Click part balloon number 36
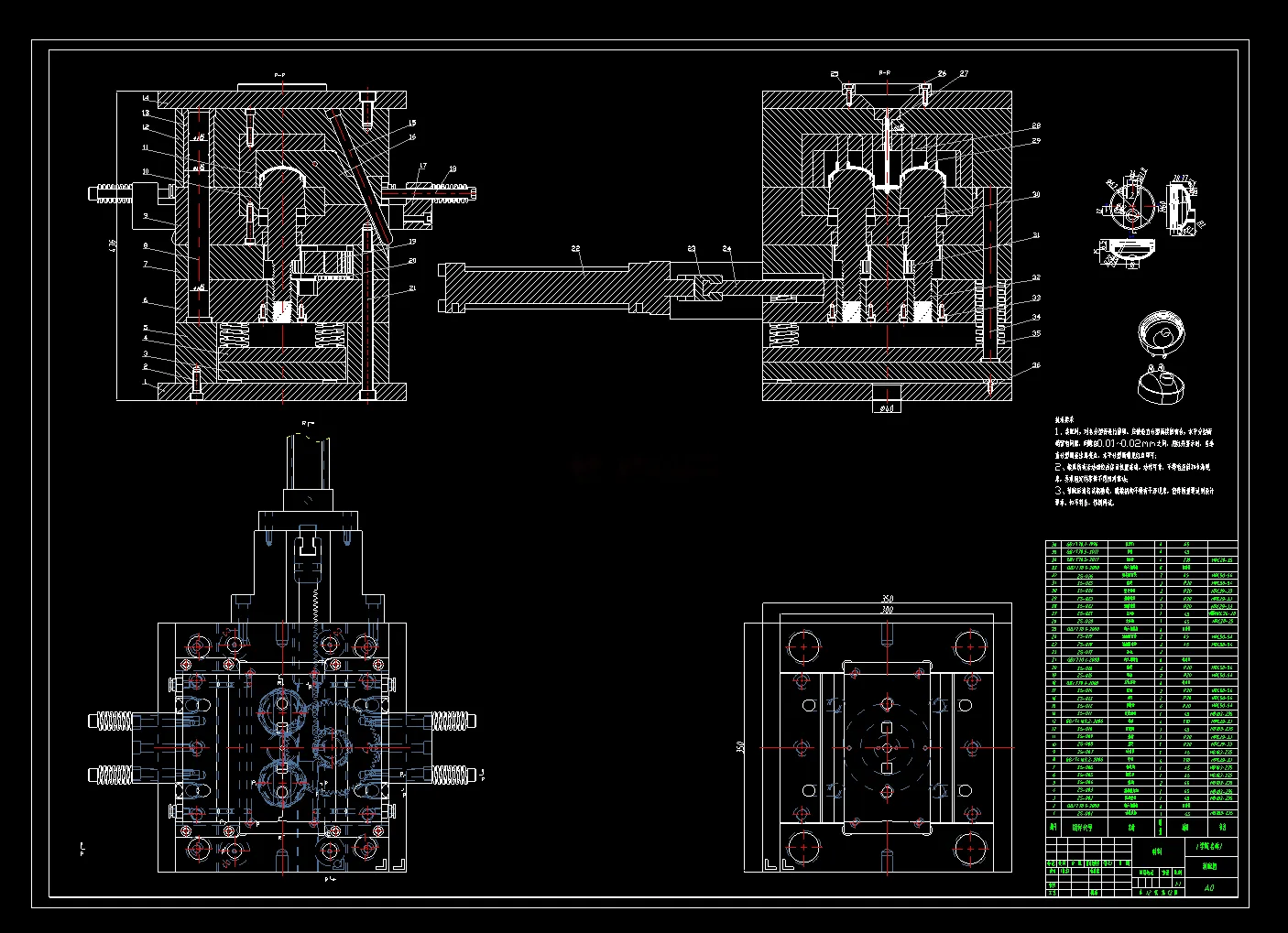The height and width of the screenshot is (933, 1288). coord(1036,365)
